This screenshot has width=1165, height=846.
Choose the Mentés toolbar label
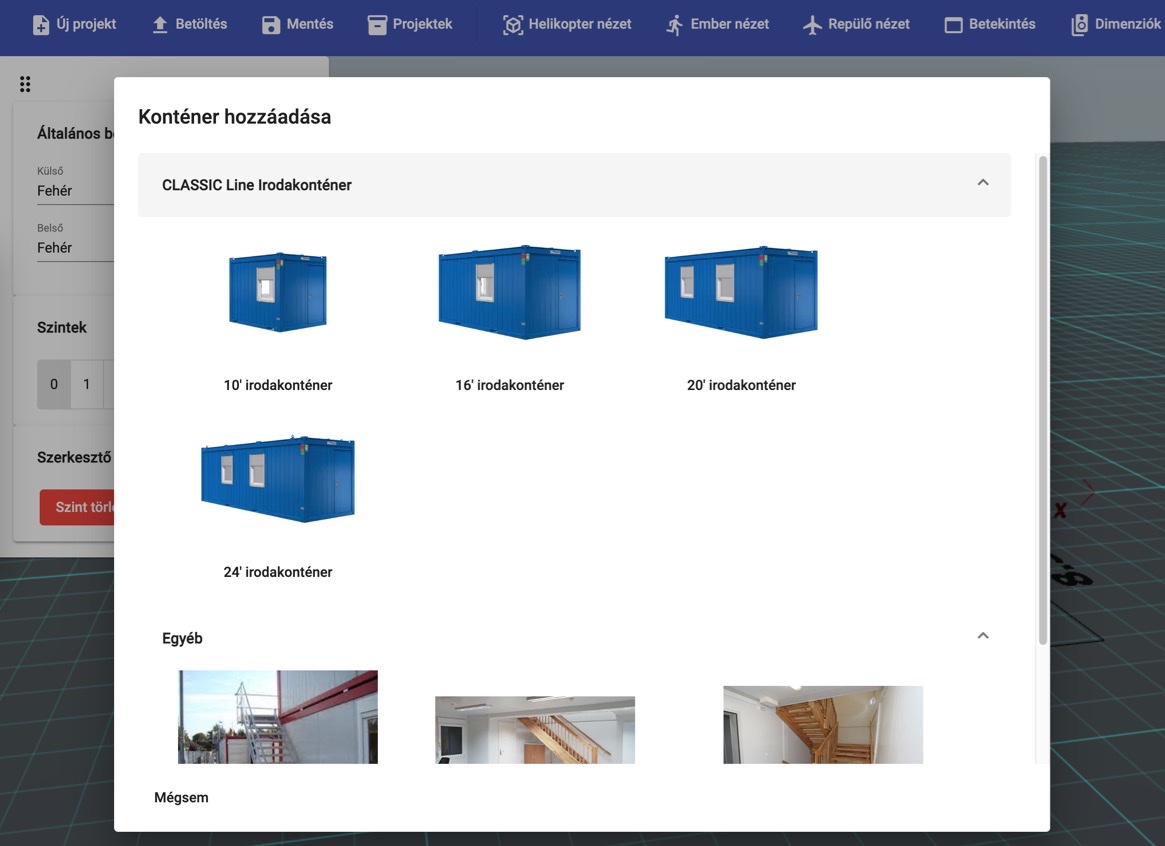(310, 24)
